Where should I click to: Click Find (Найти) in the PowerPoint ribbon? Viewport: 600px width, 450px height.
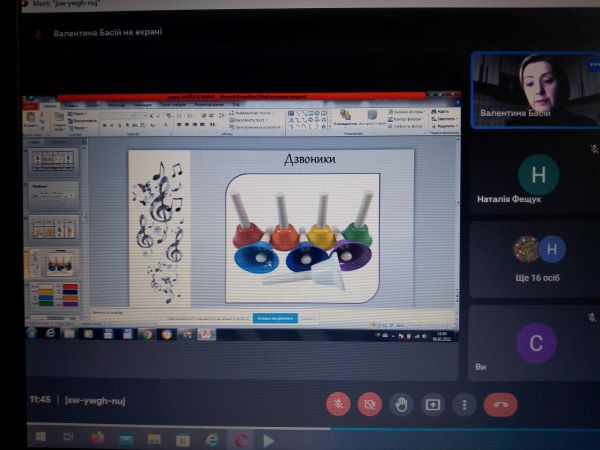click(x=441, y=111)
